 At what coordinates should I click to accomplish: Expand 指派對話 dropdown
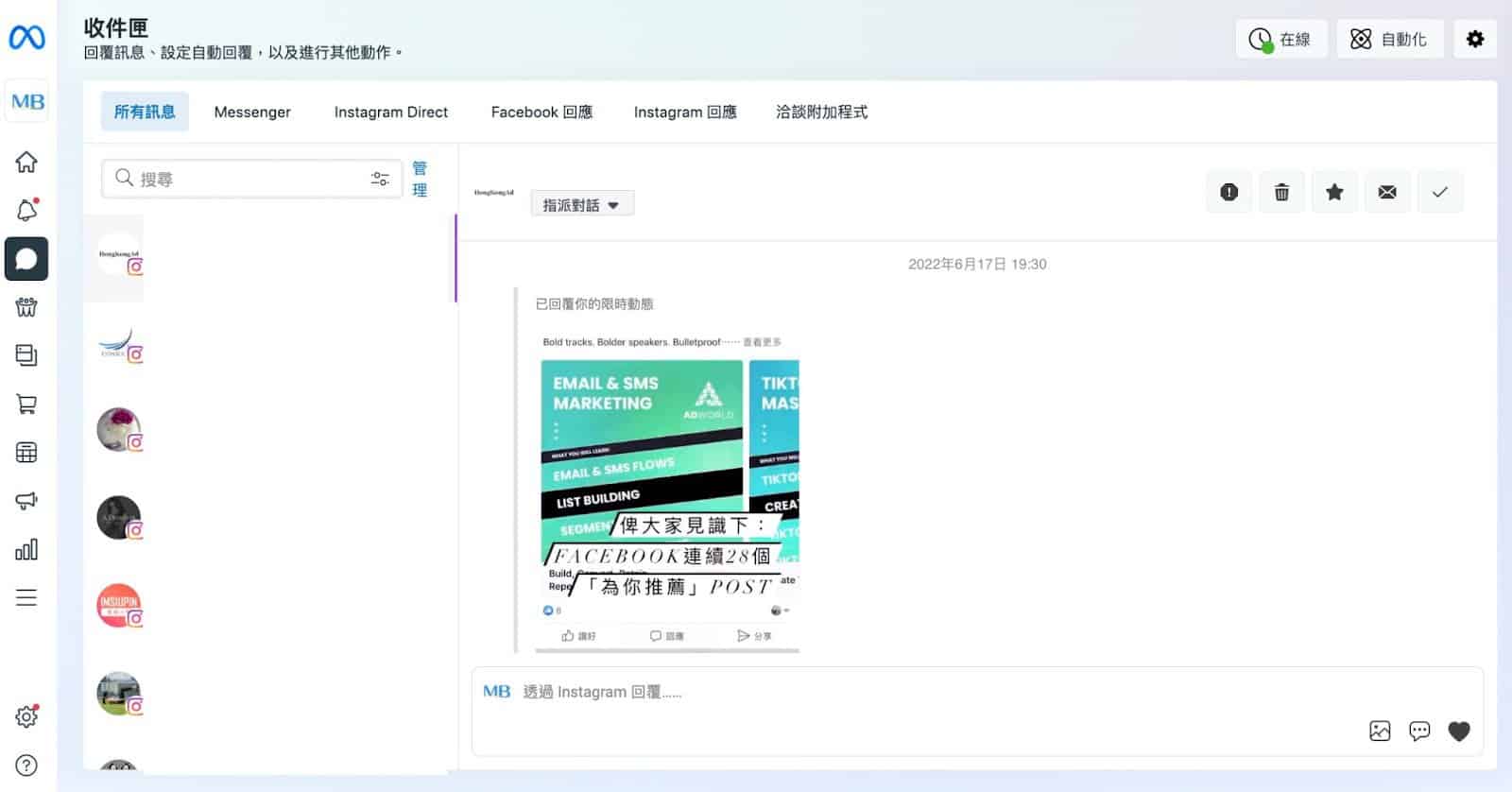coord(582,204)
